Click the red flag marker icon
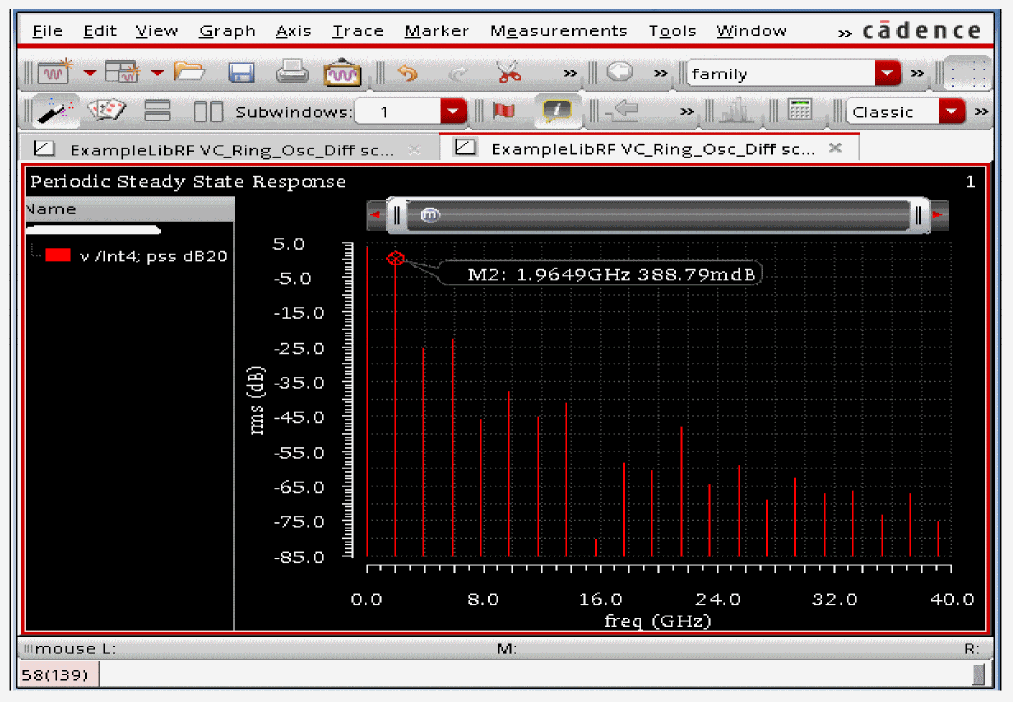 503,111
